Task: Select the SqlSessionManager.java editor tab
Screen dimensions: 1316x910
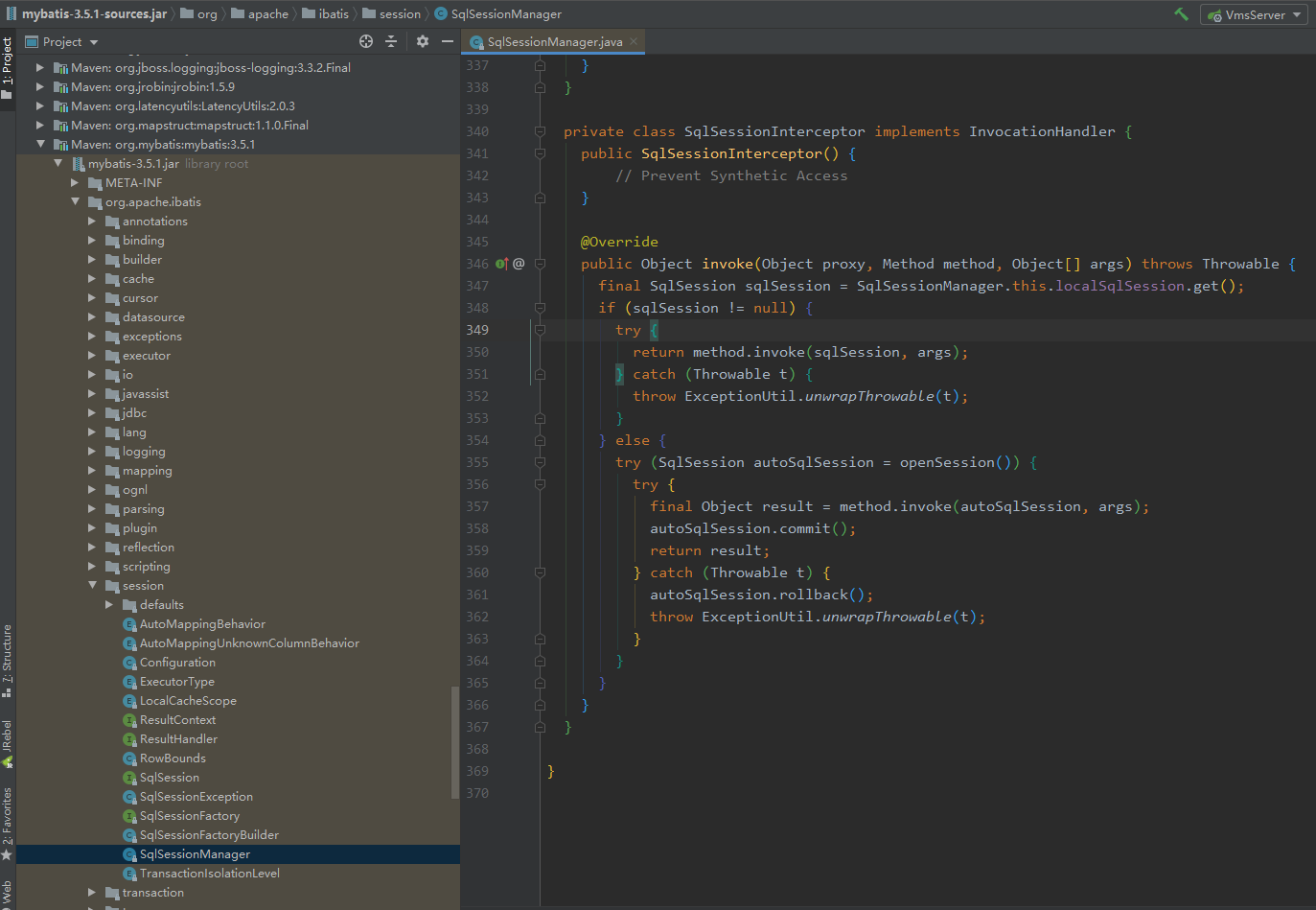Action: tap(554, 41)
